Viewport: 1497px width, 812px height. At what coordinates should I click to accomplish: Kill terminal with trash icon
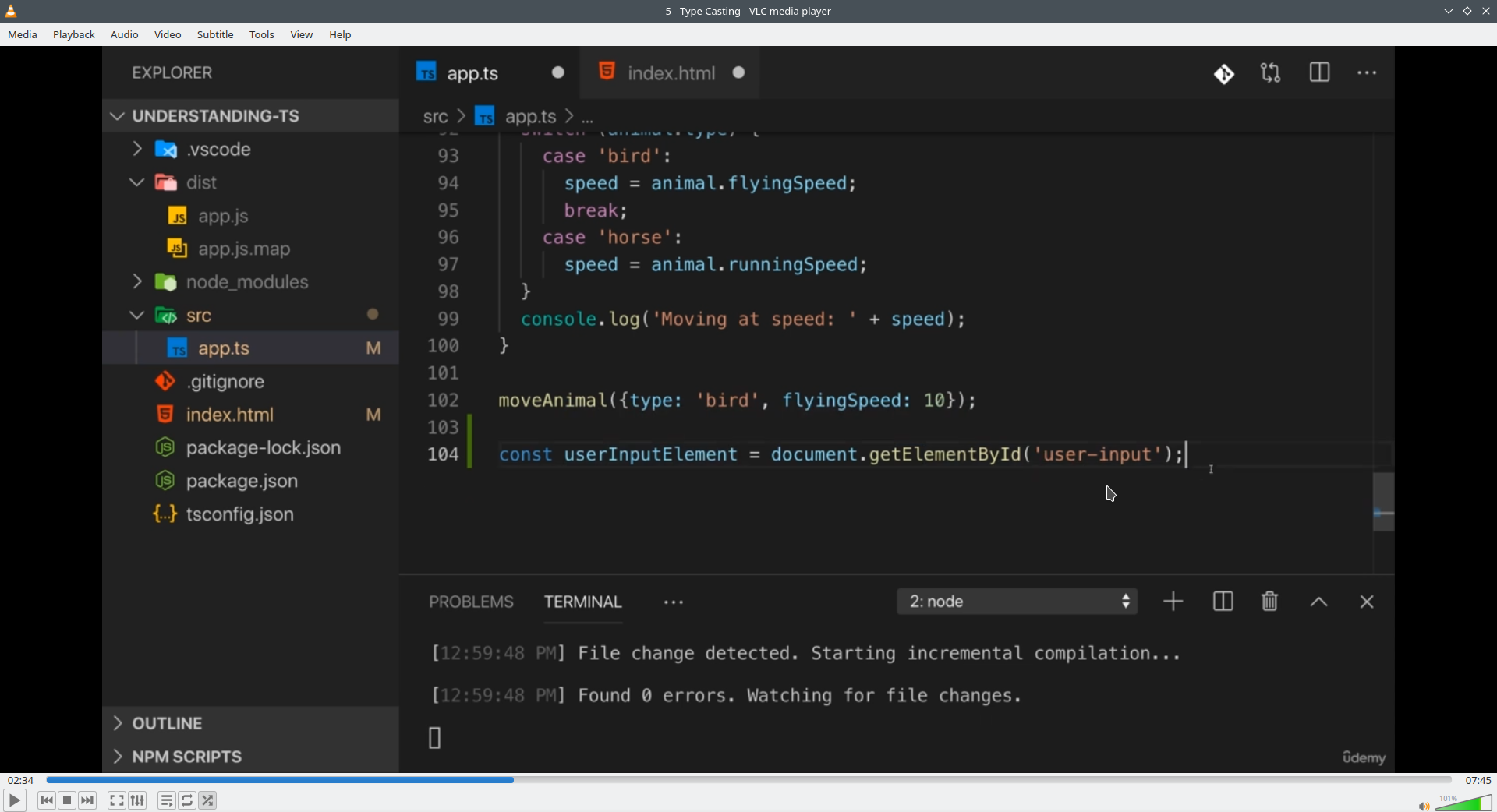[x=1269, y=602]
